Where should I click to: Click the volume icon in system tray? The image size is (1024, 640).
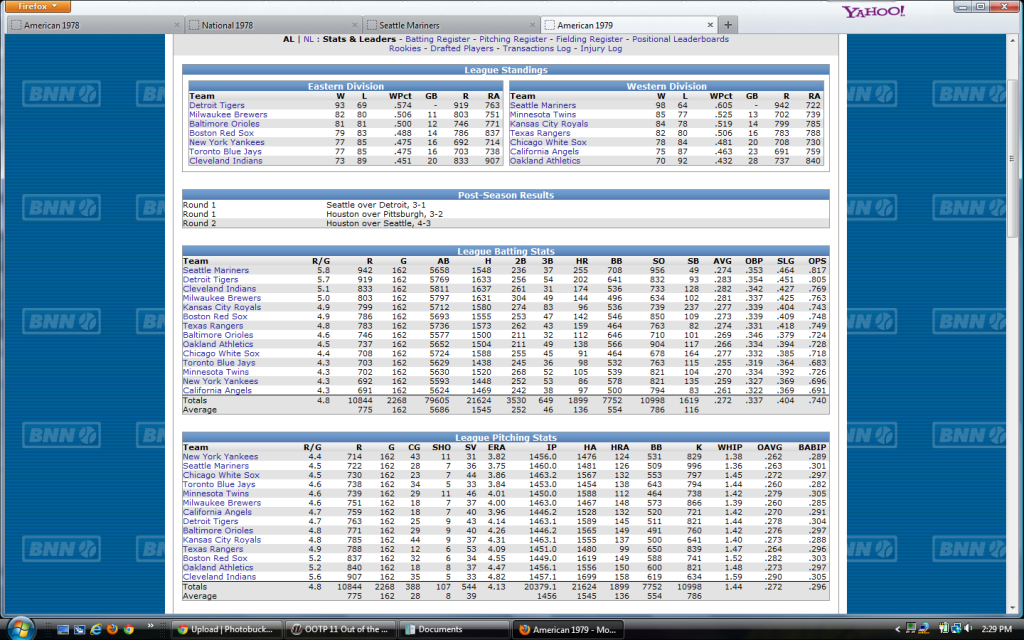(x=968, y=629)
